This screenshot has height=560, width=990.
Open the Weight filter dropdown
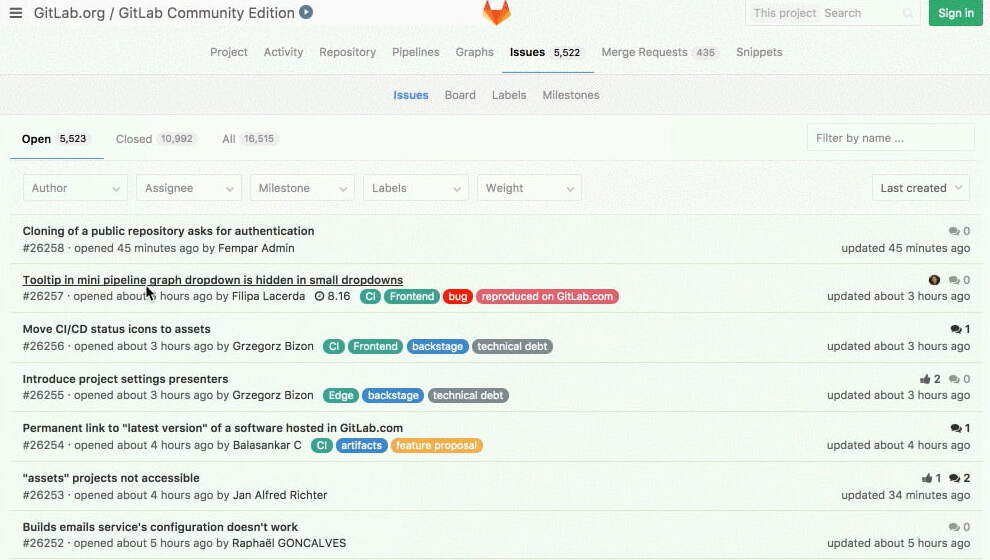529,188
